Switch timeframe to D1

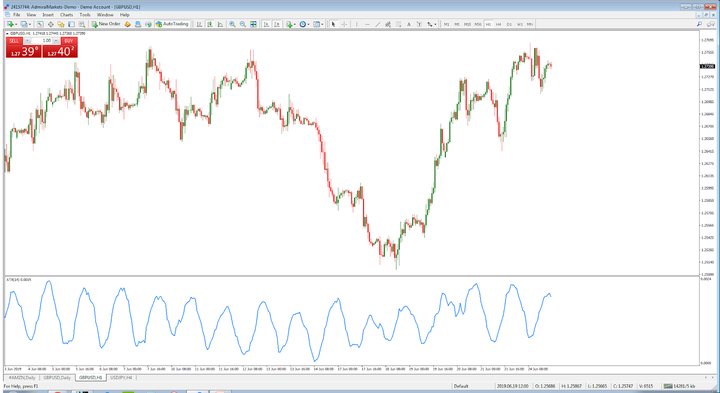click(x=509, y=24)
